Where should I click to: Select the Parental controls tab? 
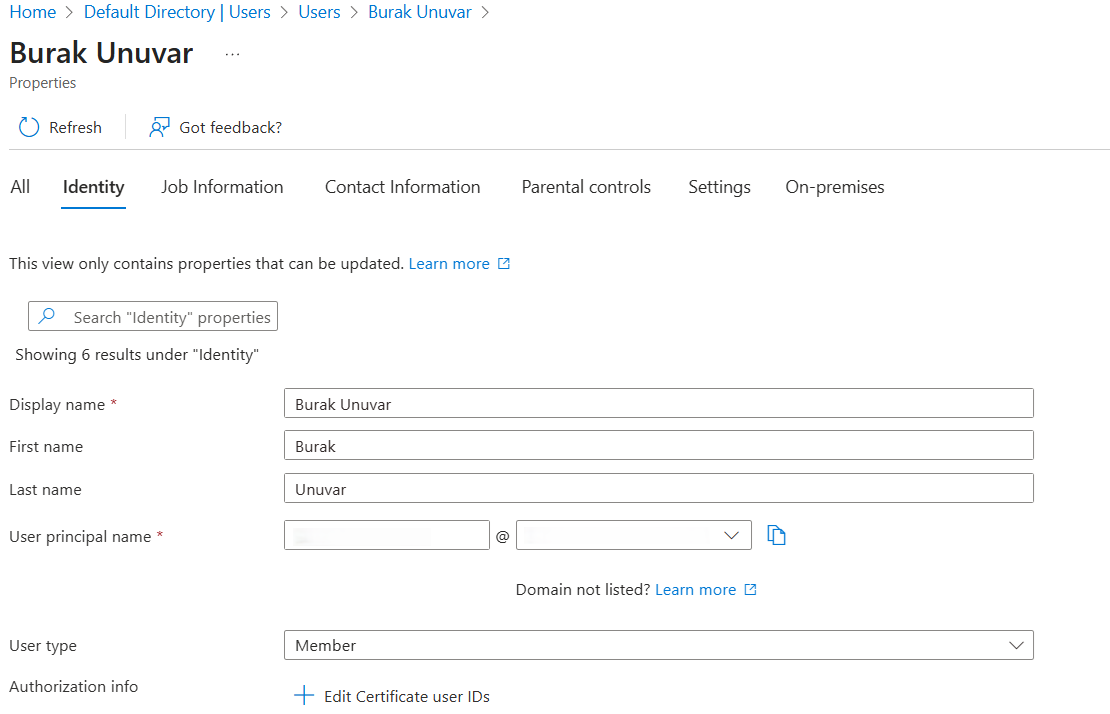tap(586, 187)
